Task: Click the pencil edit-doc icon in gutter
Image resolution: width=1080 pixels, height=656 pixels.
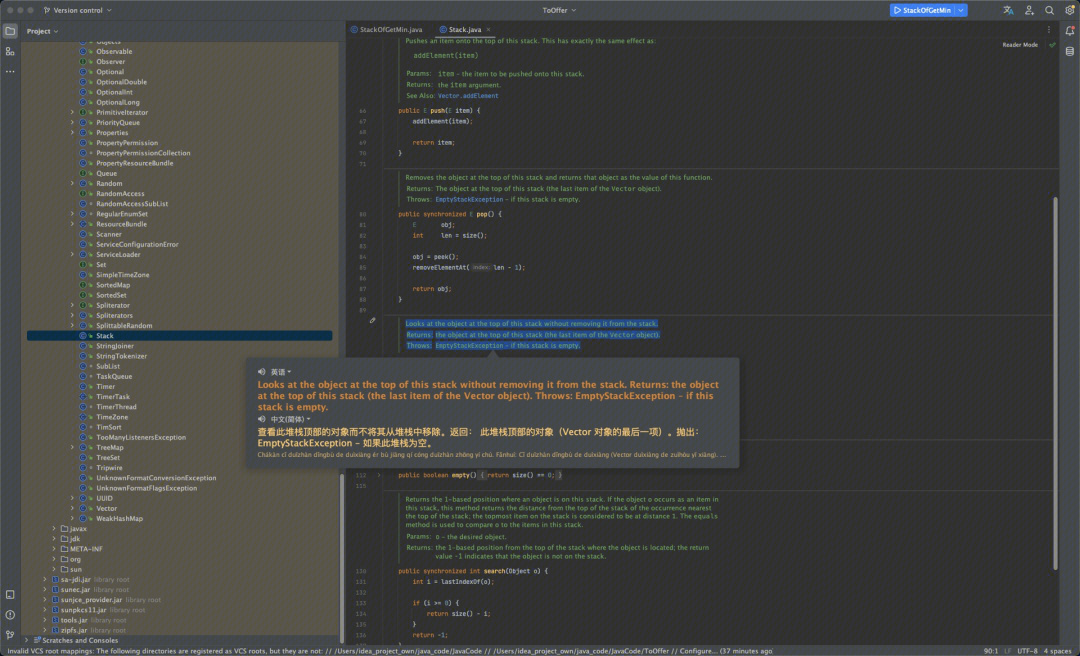Action: 373,320
